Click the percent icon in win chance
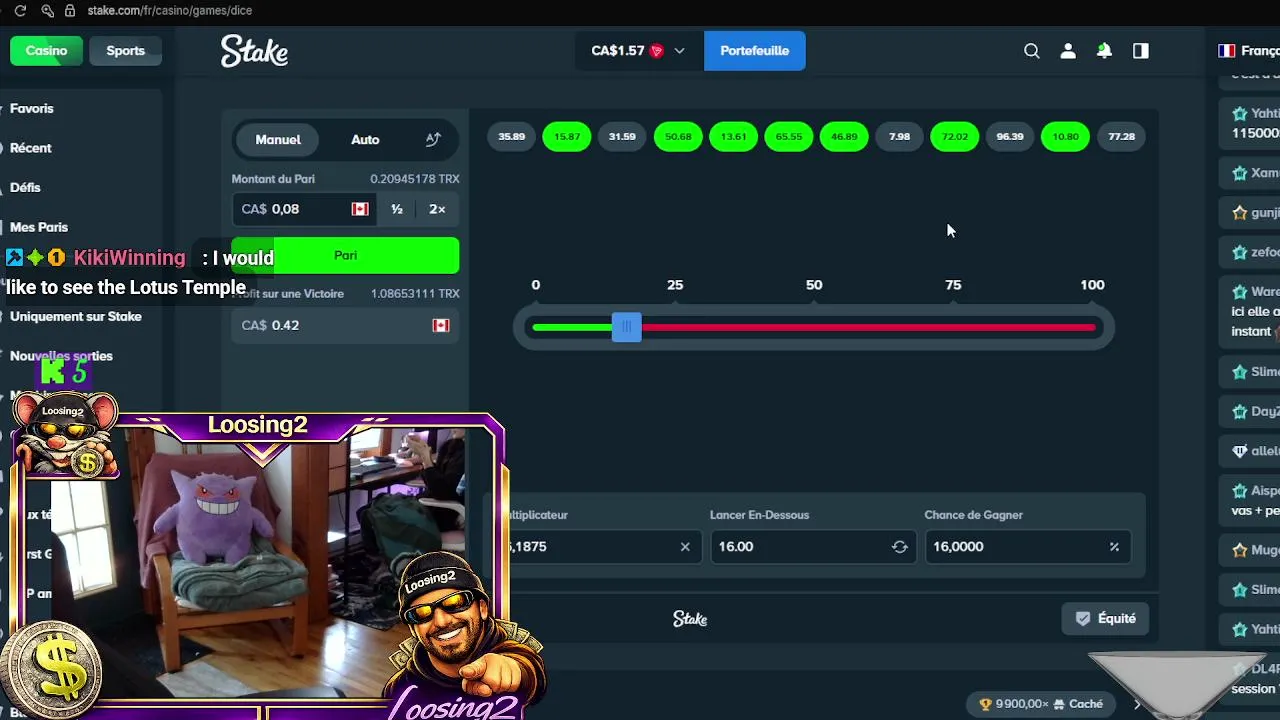 pos(1114,547)
